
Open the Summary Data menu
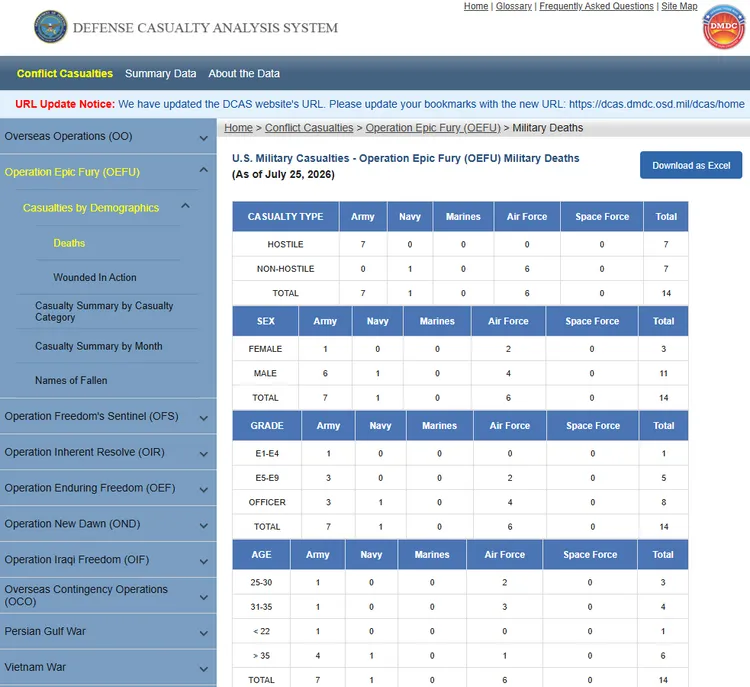161,74
